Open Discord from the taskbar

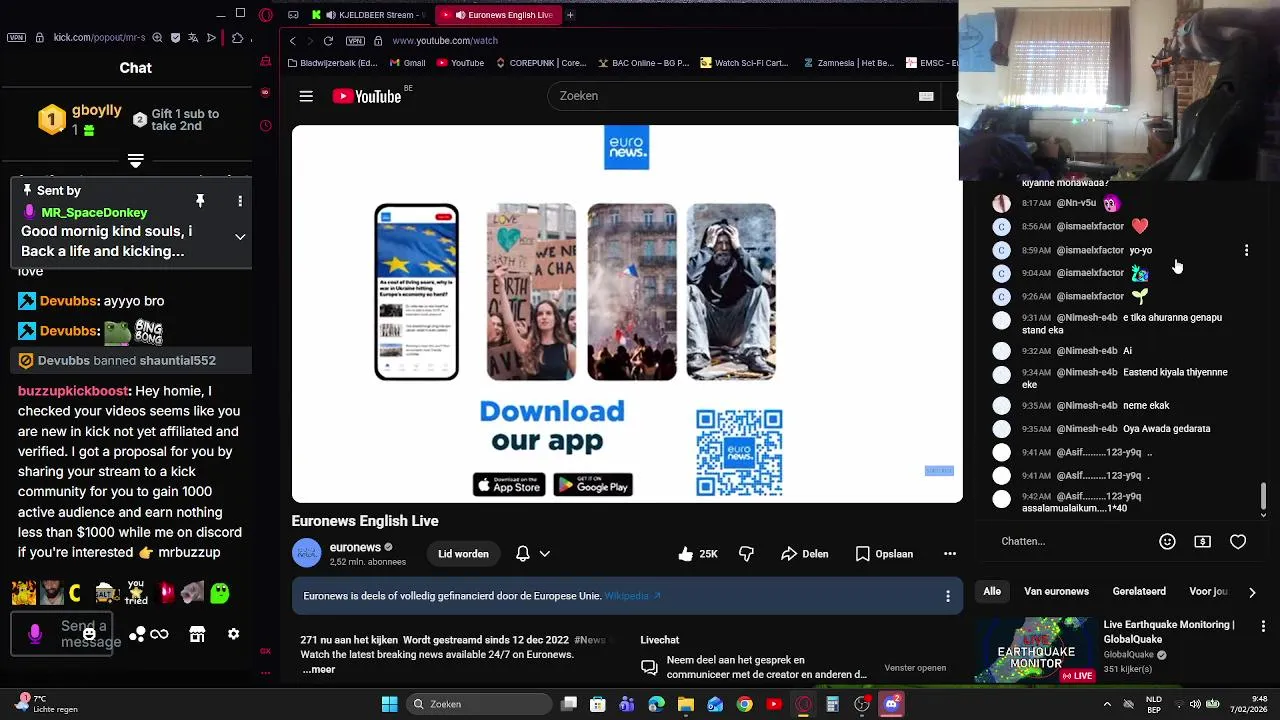[891, 704]
